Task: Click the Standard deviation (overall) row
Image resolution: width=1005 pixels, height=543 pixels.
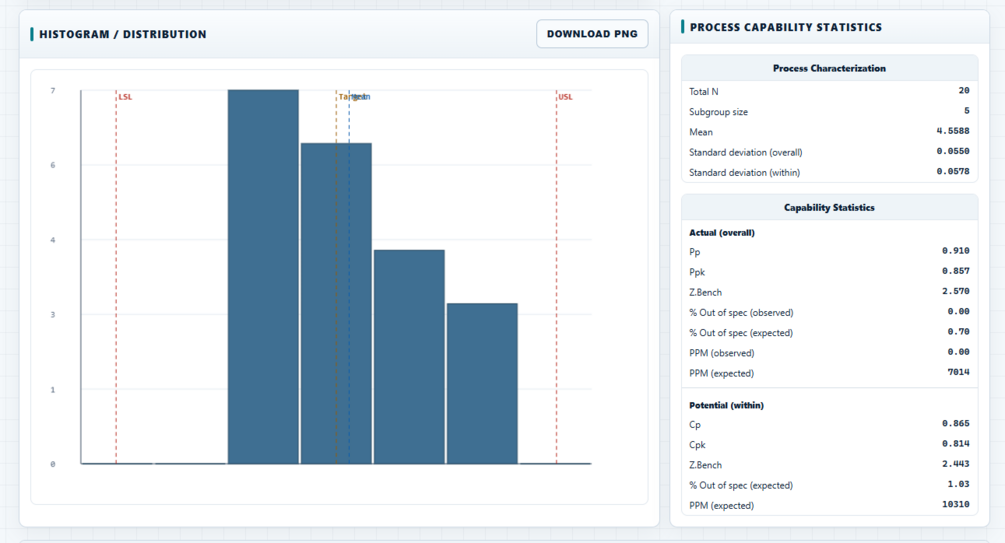Action: [829, 152]
